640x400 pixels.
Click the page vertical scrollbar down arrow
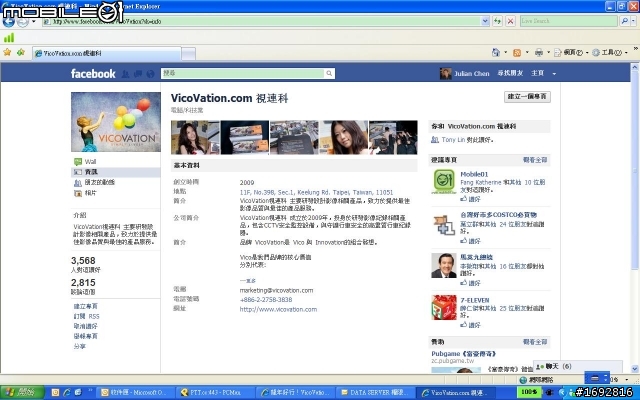tap(635, 369)
